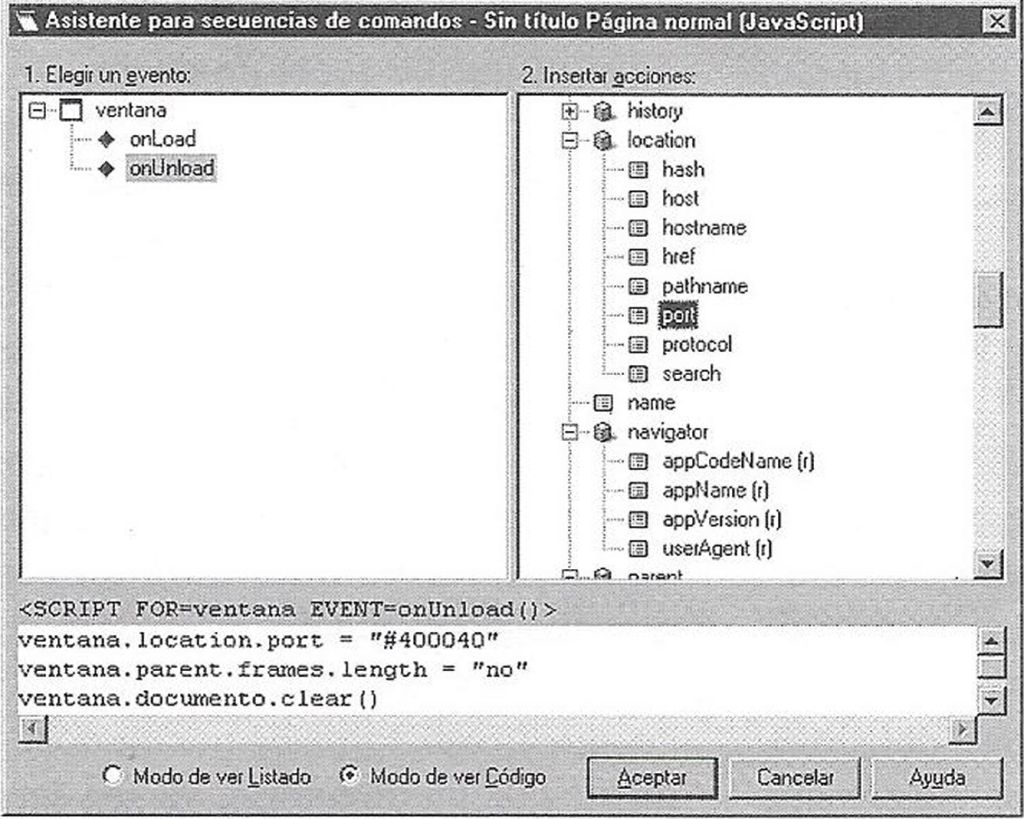The image size is (1024, 819).
Task: Expand the history node
Action: tap(569, 112)
